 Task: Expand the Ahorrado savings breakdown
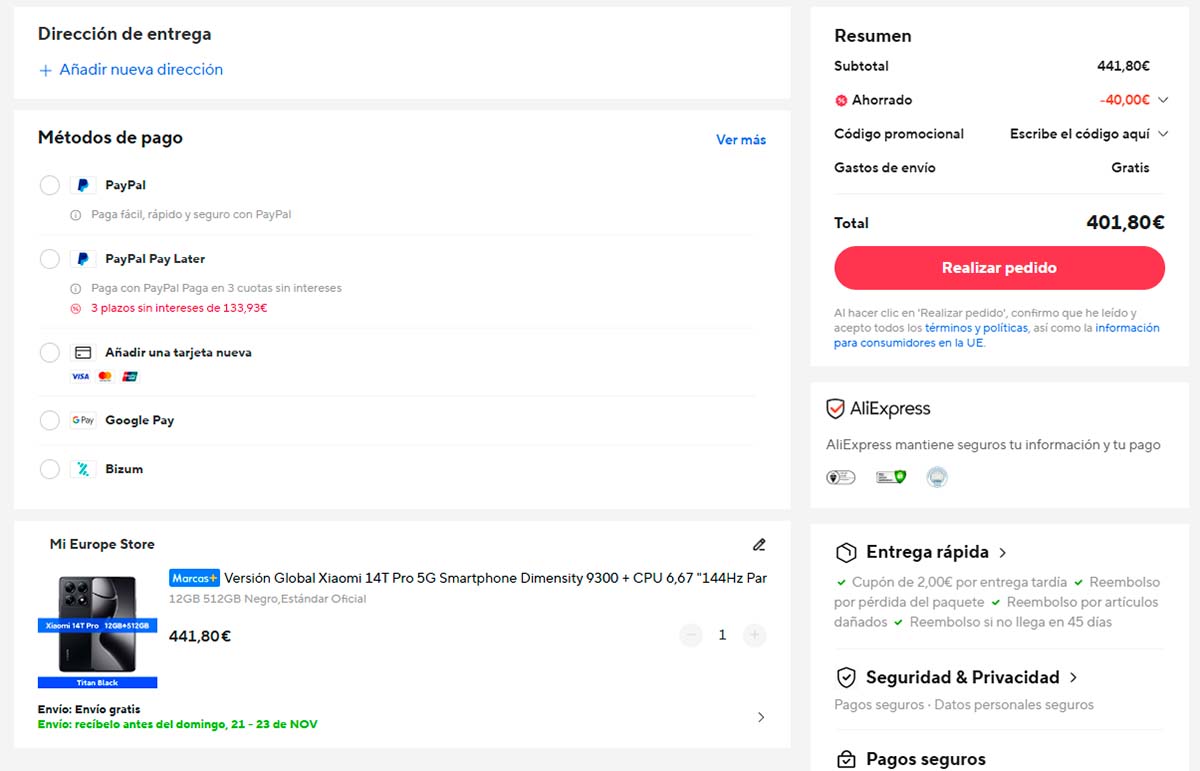1162,100
